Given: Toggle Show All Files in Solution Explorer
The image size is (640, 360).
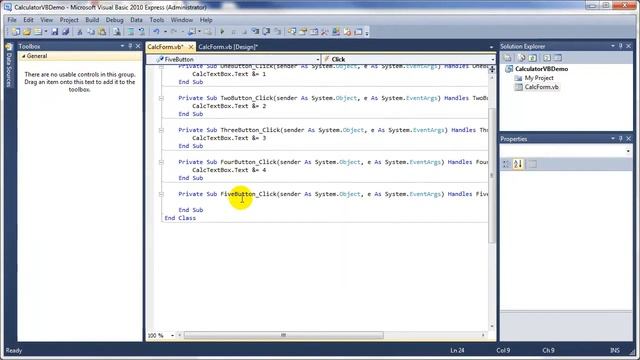Looking at the screenshot, I should pyautogui.click(x=521, y=58).
